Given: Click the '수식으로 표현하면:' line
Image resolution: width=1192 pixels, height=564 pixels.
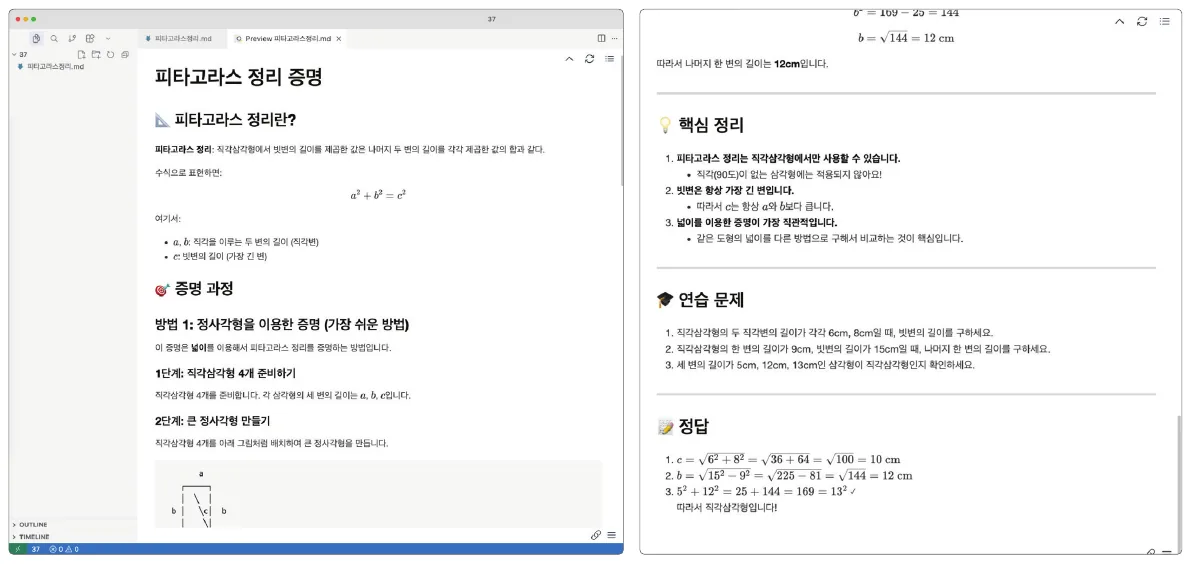Looking at the screenshot, I should 189,173.
